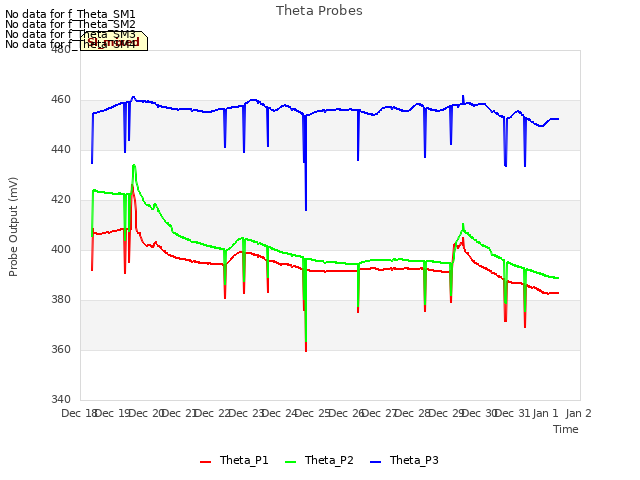The width and height of the screenshot is (640, 480).
Task: Click the '440' y-axis tick label
Action: pos(61,149)
